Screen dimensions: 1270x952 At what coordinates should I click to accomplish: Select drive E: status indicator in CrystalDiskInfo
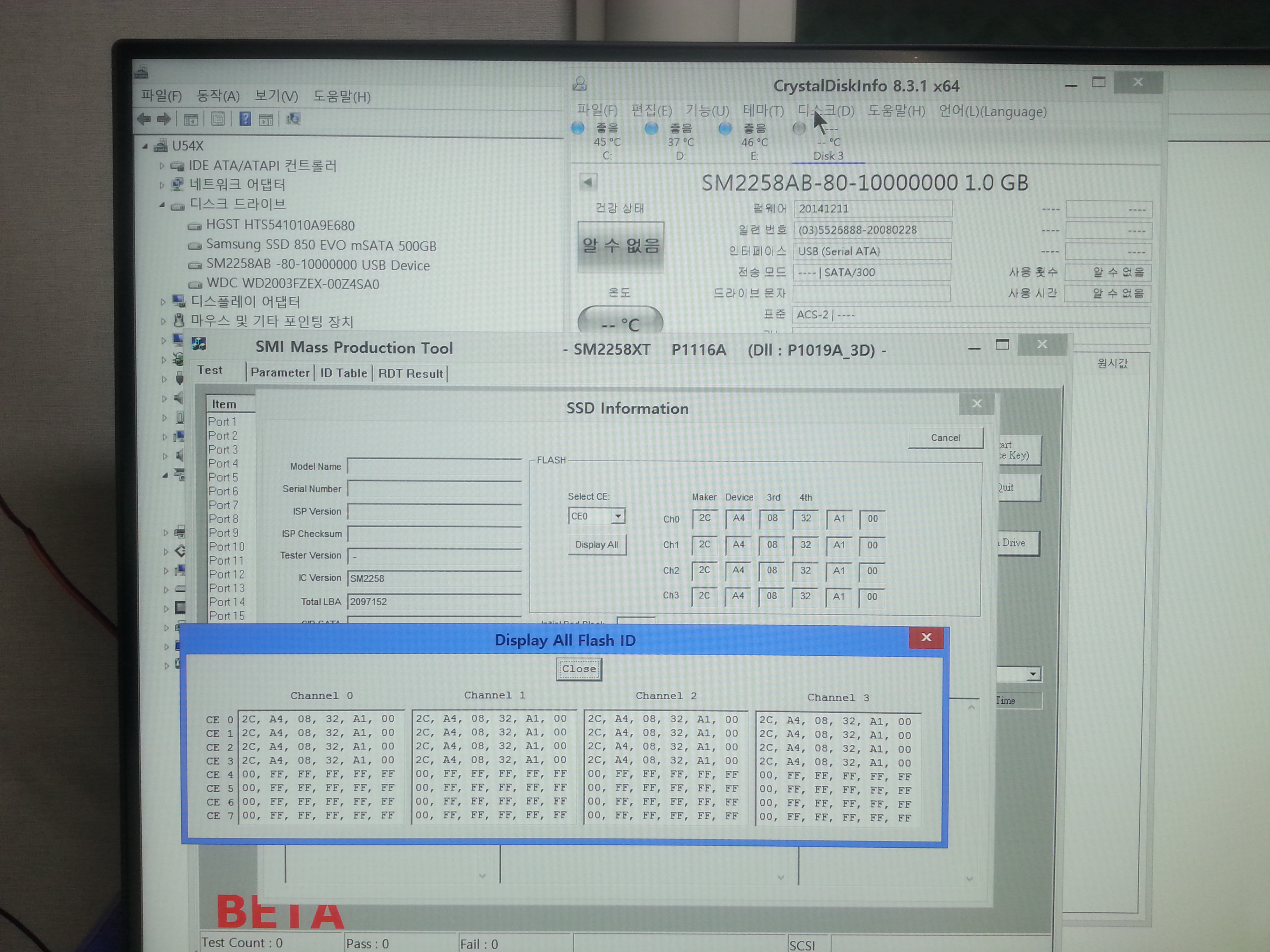(725, 129)
